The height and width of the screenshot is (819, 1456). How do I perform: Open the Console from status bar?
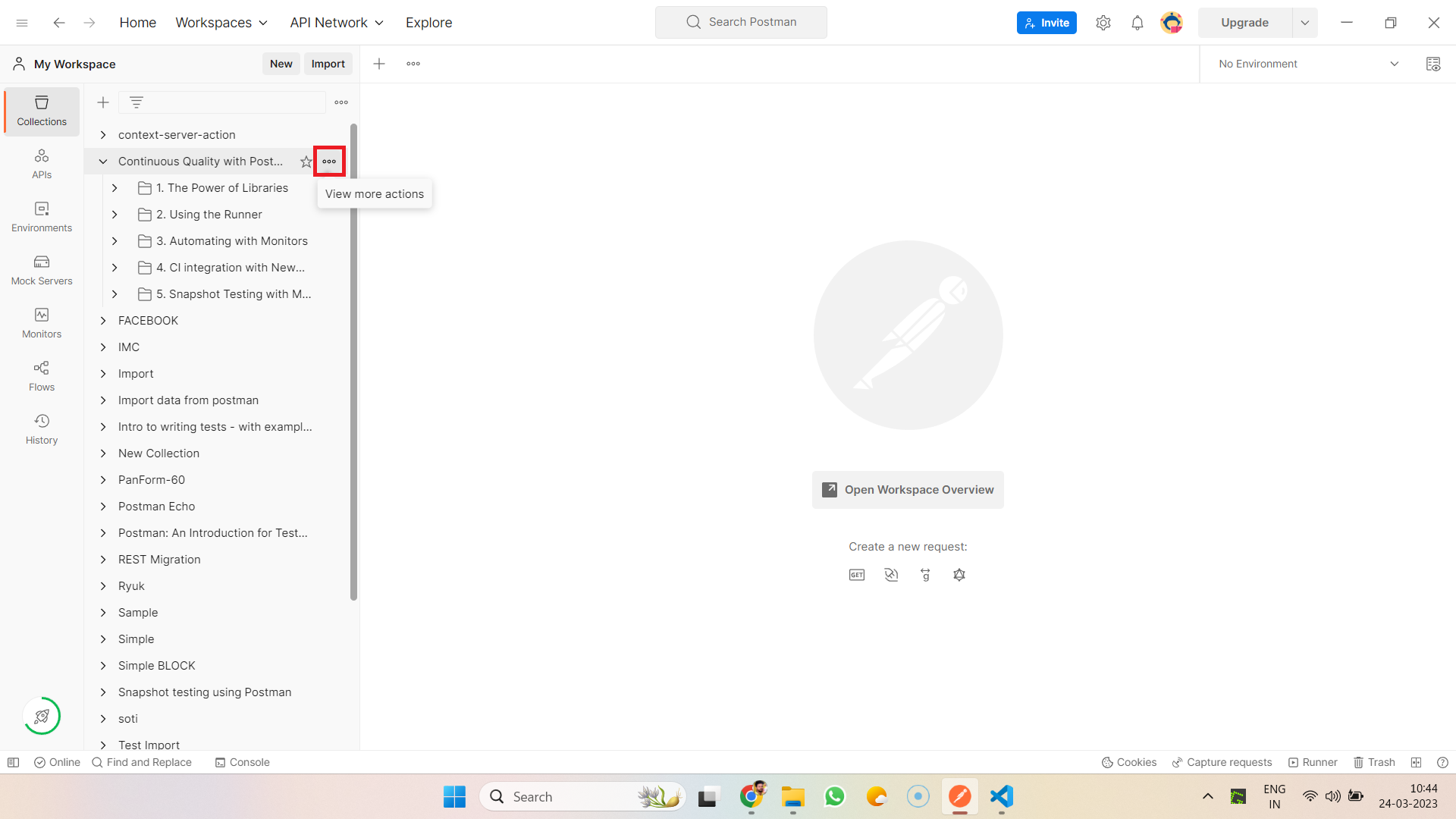click(x=242, y=762)
